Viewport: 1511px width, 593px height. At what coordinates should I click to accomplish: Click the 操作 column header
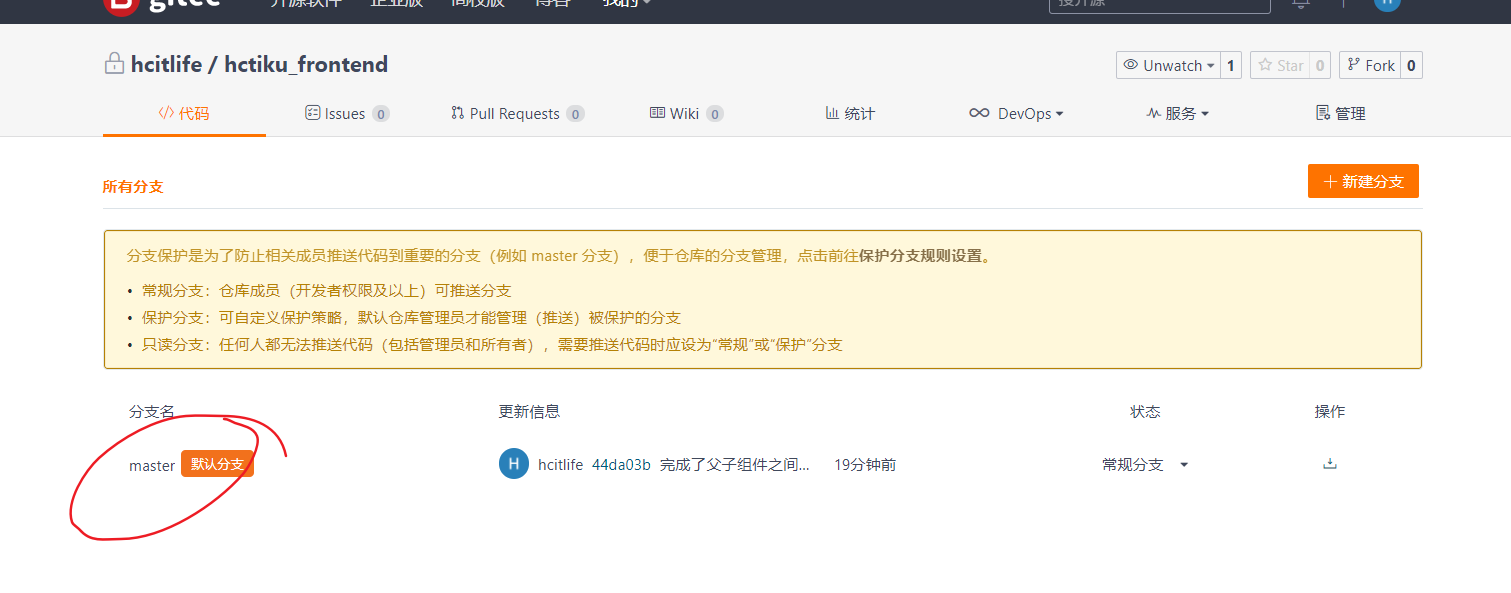[1330, 411]
